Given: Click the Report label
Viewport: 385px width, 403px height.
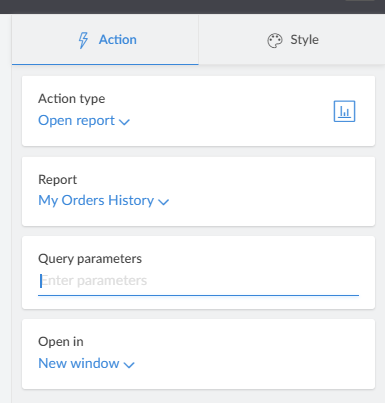Looking at the screenshot, I should (58, 180).
